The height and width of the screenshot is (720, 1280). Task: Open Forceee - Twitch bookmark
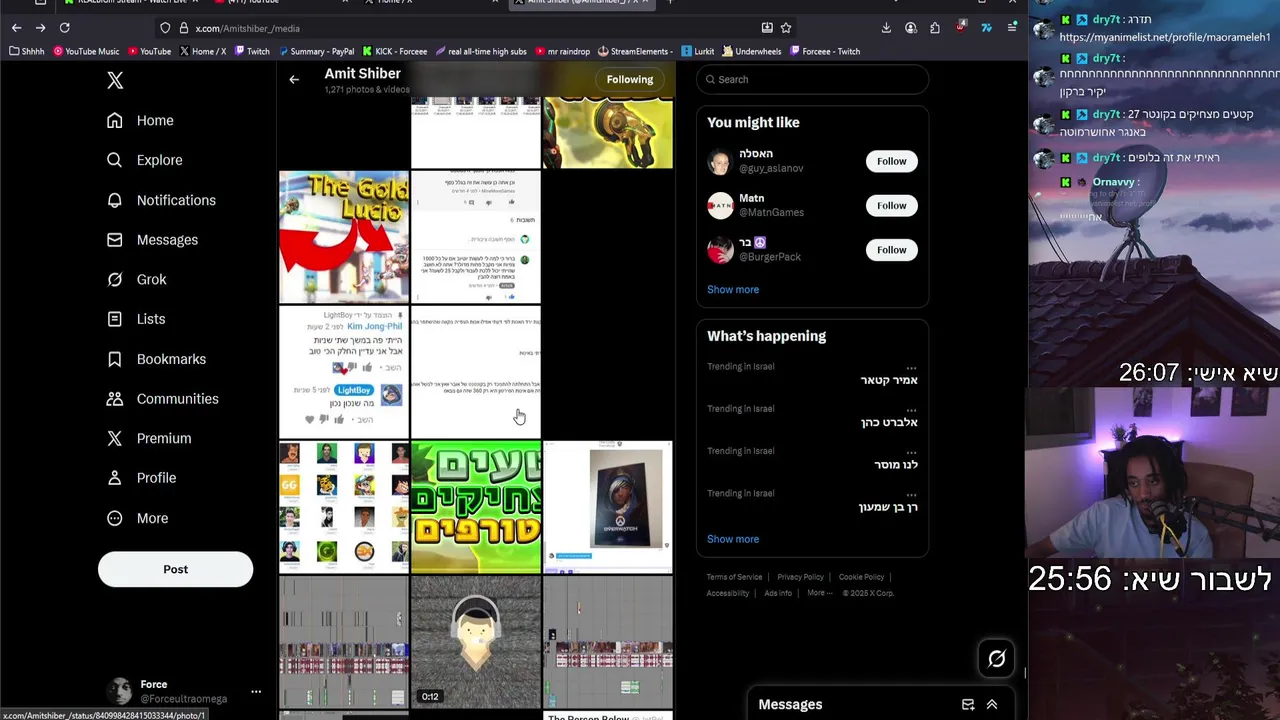(x=825, y=51)
